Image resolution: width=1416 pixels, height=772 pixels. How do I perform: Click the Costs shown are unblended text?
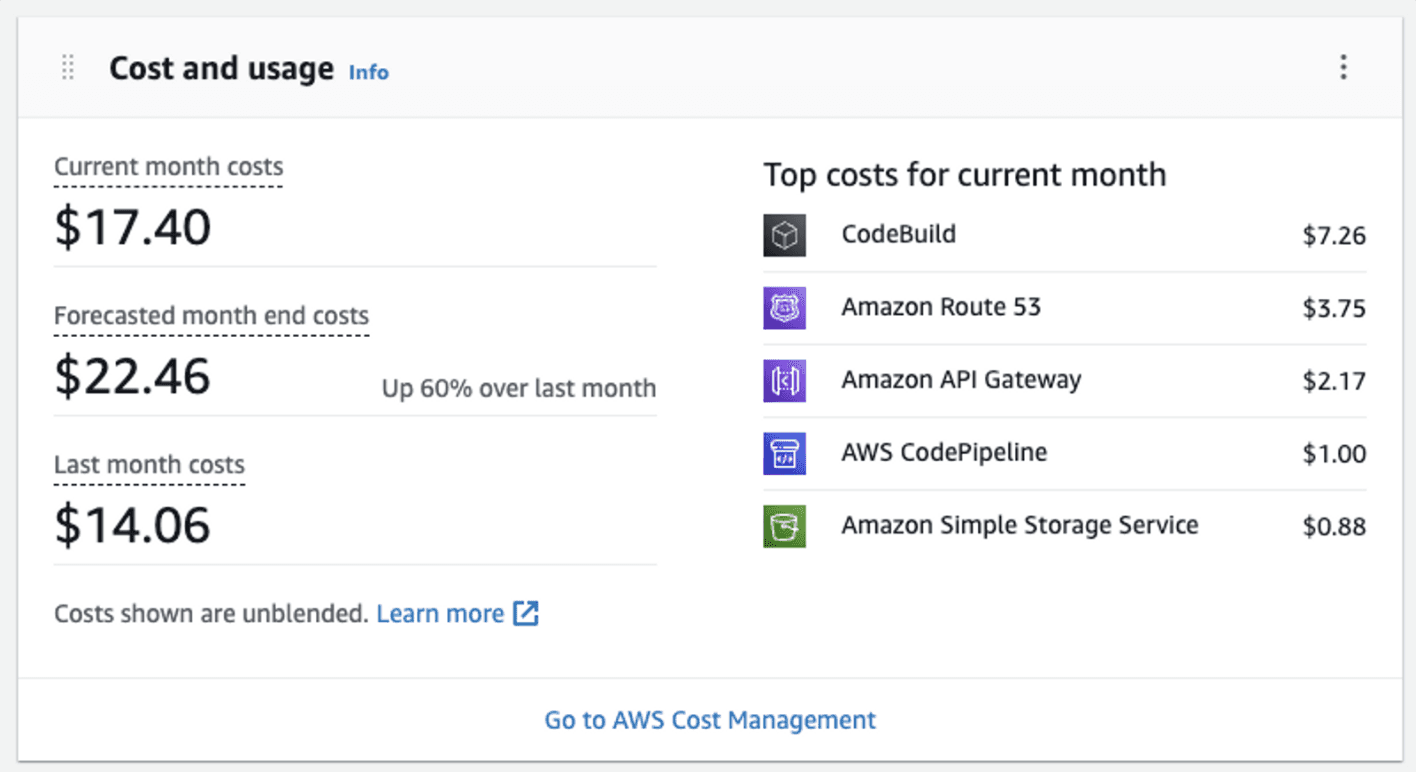(x=211, y=613)
